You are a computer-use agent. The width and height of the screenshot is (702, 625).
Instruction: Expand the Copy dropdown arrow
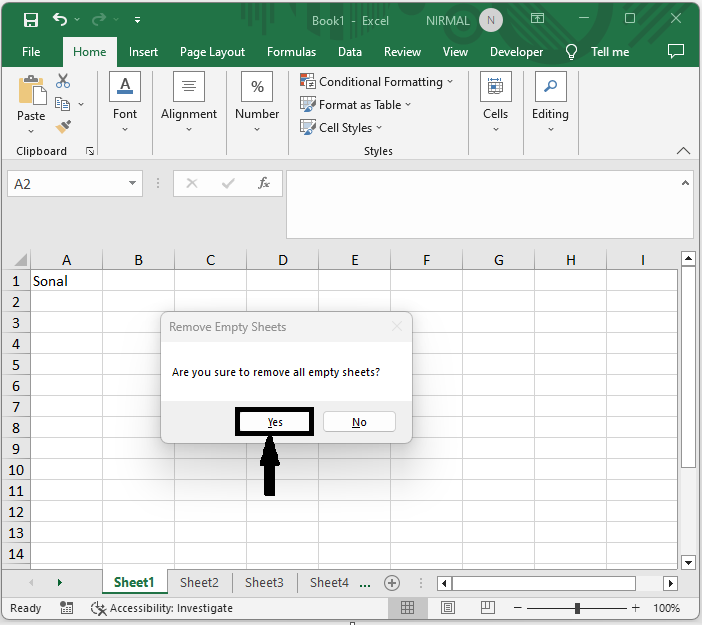(81, 104)
